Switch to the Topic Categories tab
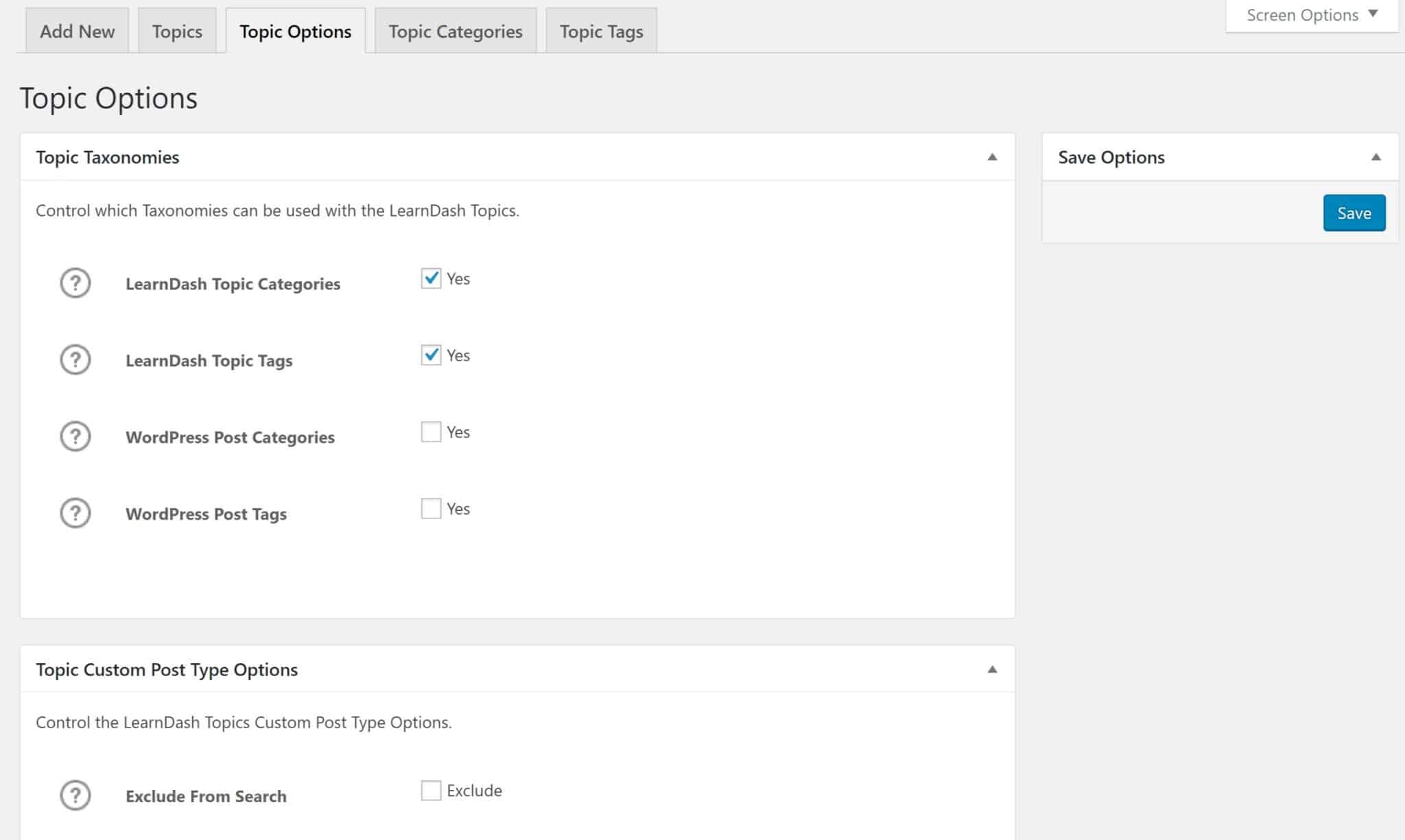The image size is (1405, 840). click(x=455, y=31)
